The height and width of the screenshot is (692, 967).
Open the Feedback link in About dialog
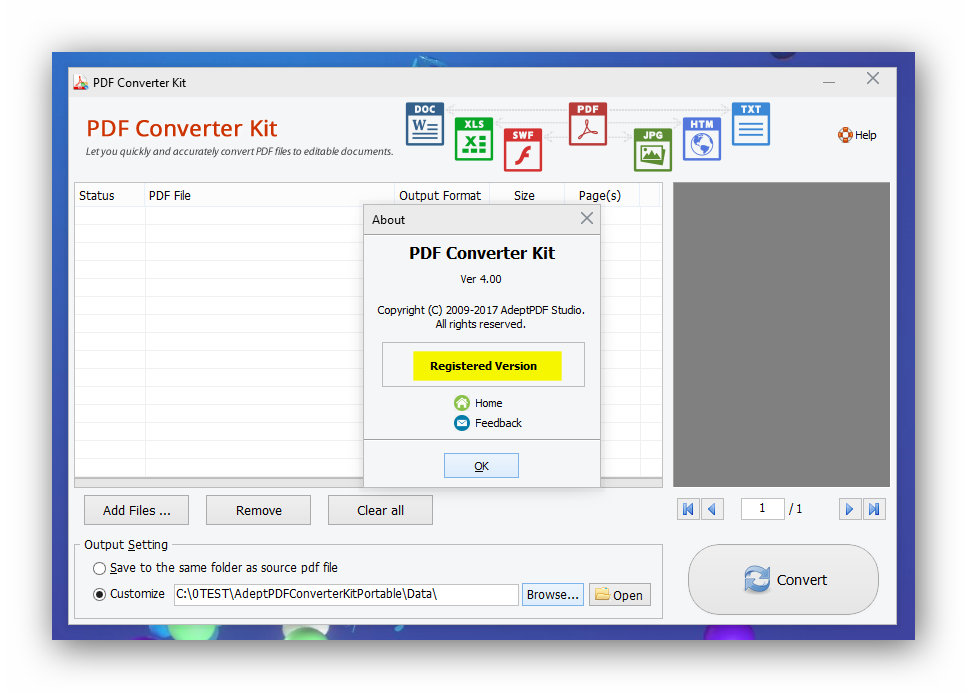pos(498,423)
